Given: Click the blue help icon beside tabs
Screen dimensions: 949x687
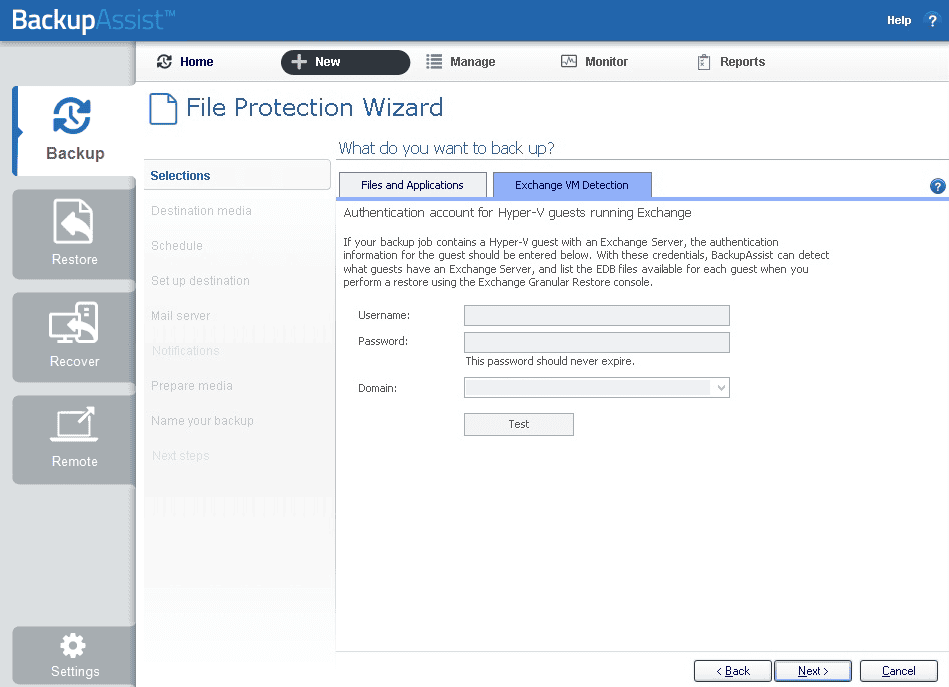Looking at the screenshot, I should click(937, 186).
